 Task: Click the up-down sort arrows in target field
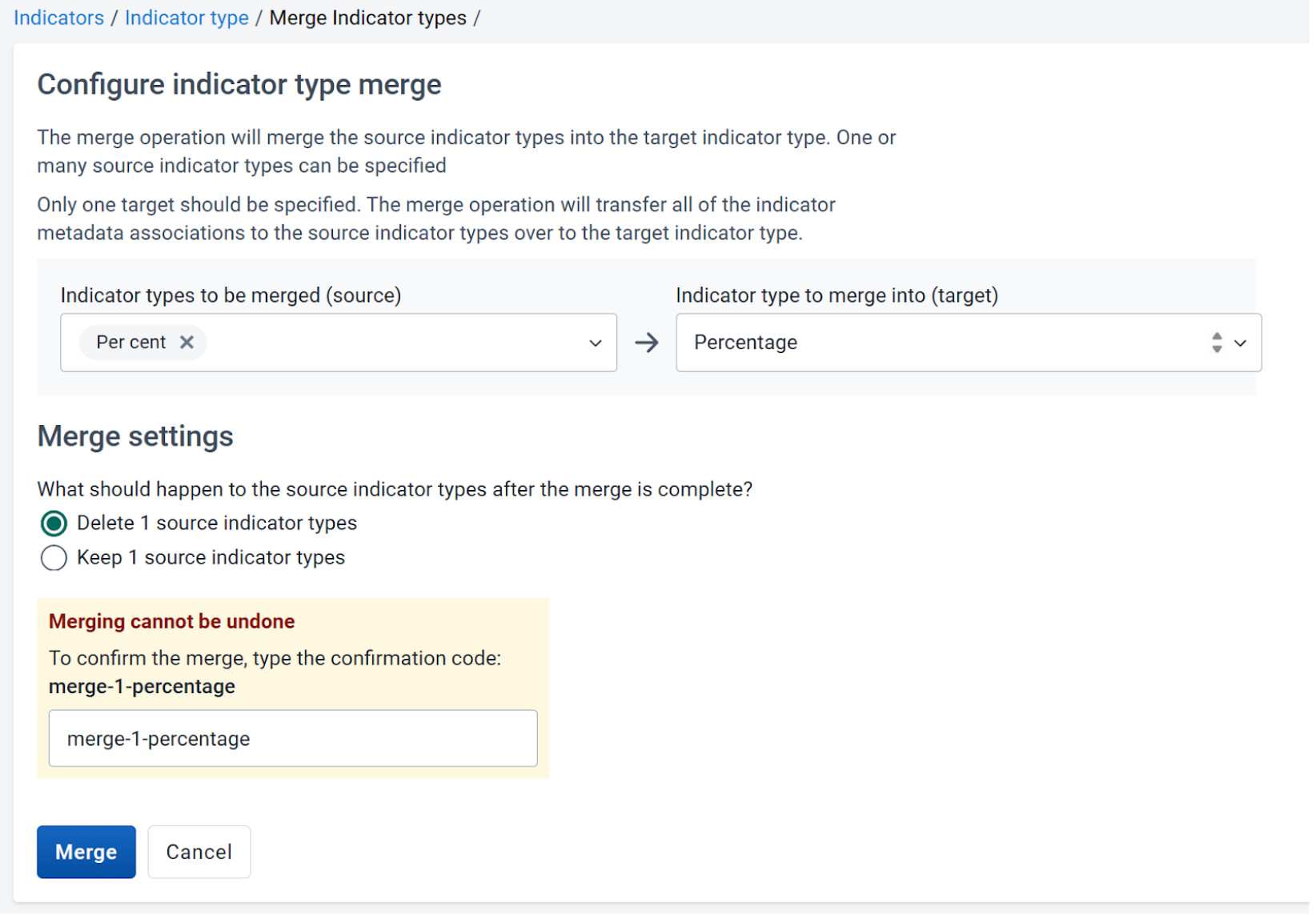pos(1216,343)
